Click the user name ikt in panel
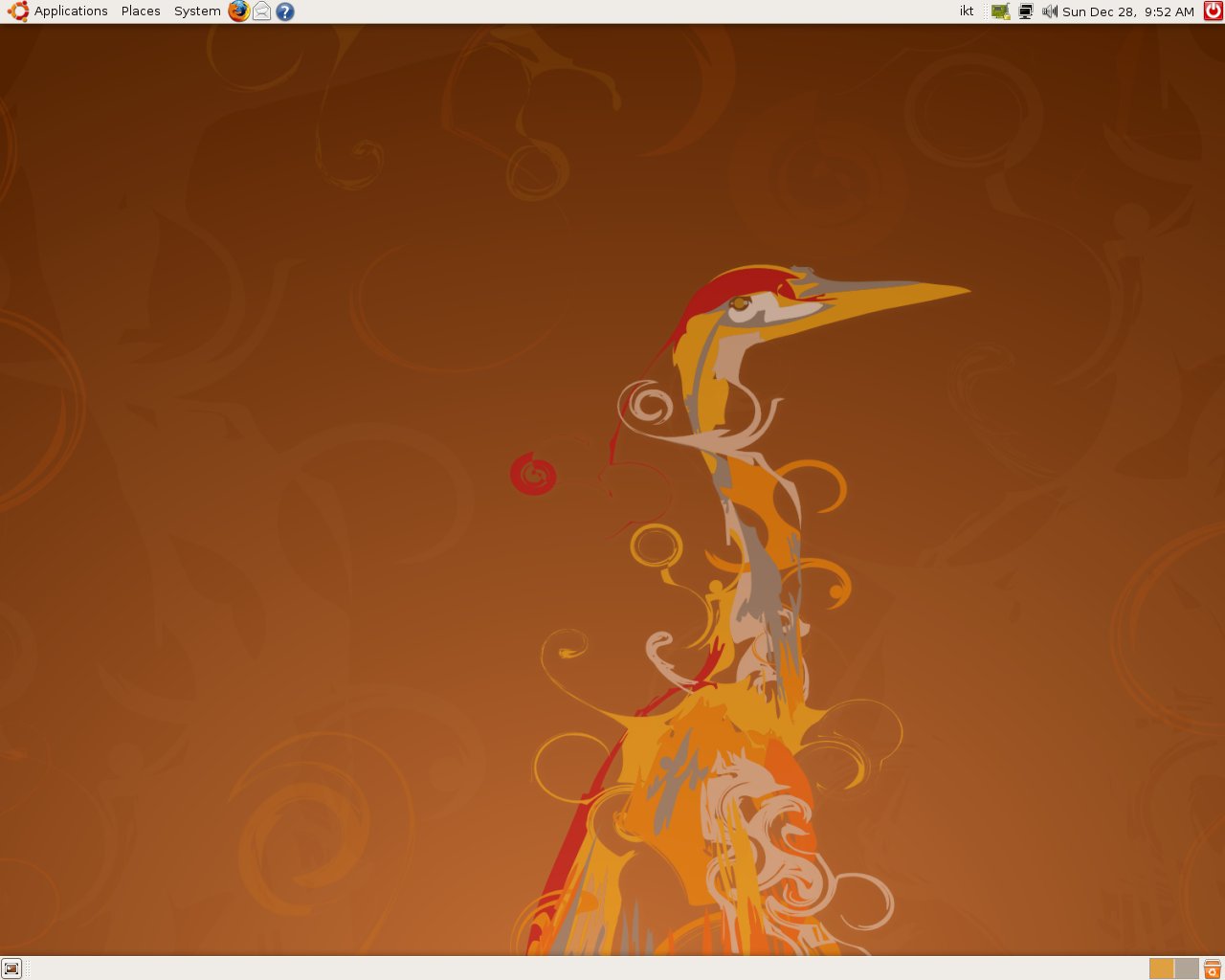 click(967, 11)
